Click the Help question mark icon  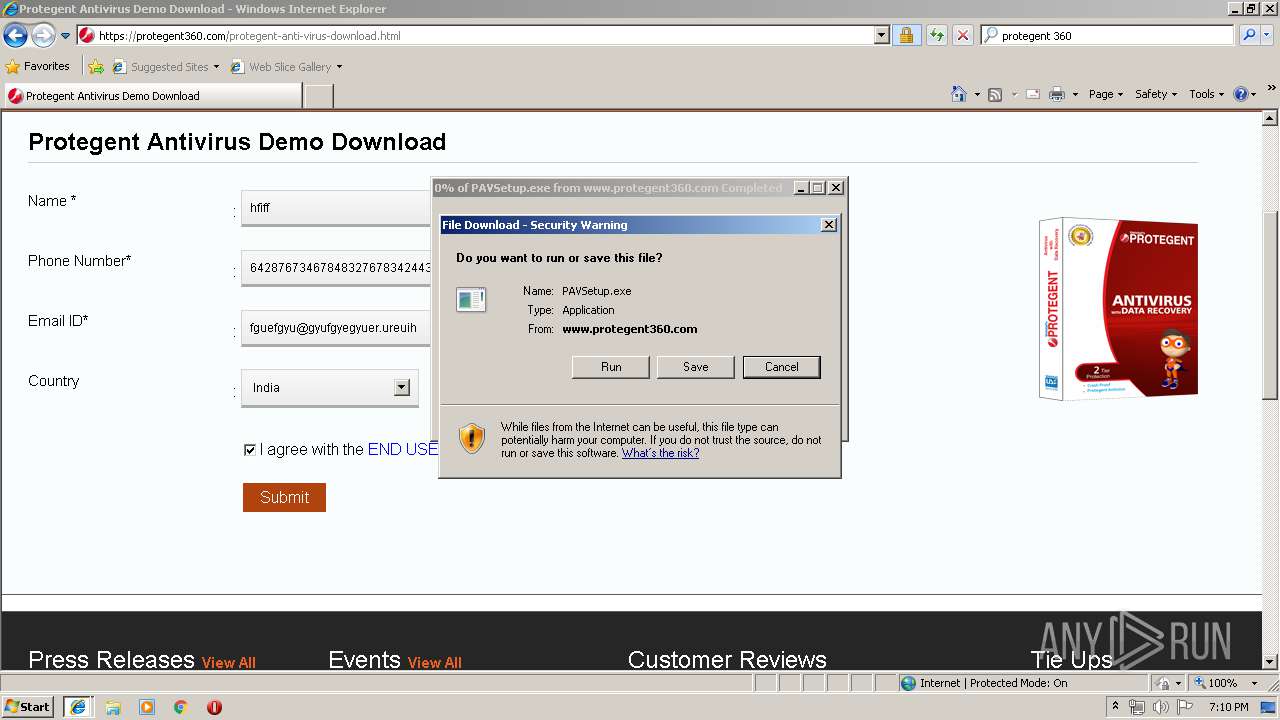click(1241, 94)
